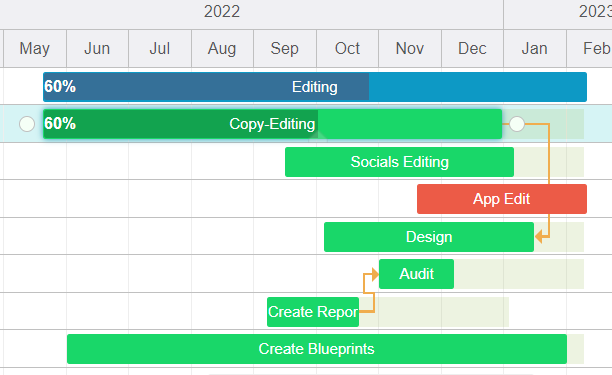Image resolution: width=612 pixels, height=375 pixels.
Task: Select the red App Edit task
Action: tap(502, 199)
